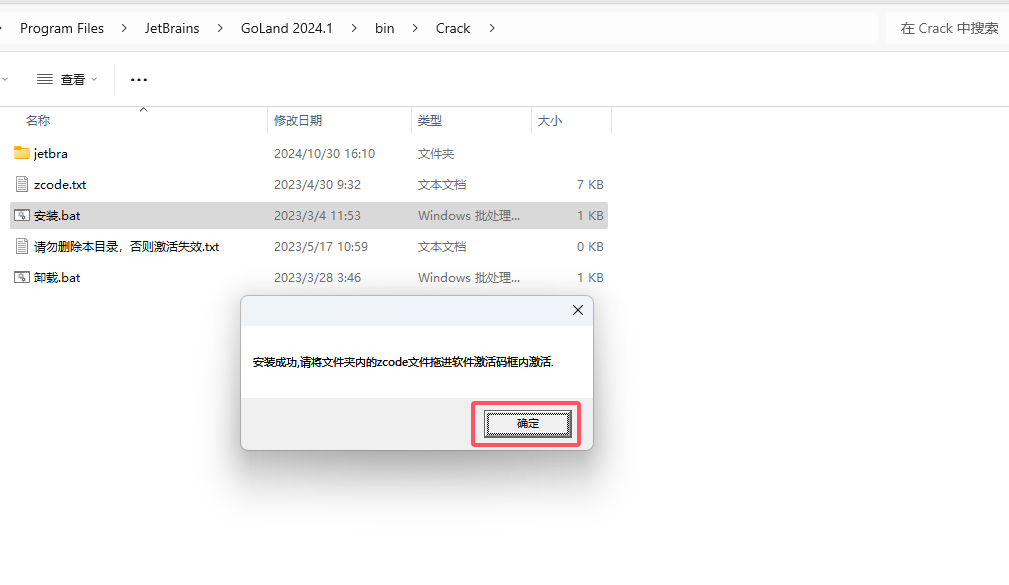This screenshot has width=1009, height=585.
Task: Sort by 类型 column header
Action: (430, 120)
